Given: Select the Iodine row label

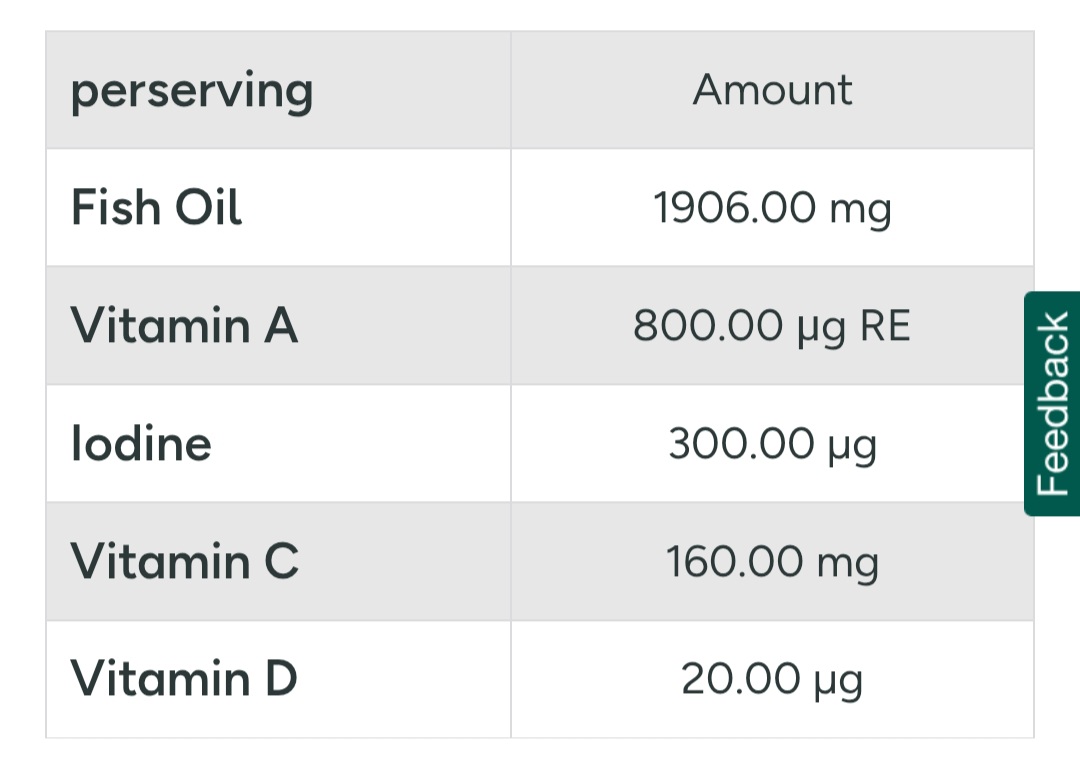Looking at the screenshot, I should point(141,444).
